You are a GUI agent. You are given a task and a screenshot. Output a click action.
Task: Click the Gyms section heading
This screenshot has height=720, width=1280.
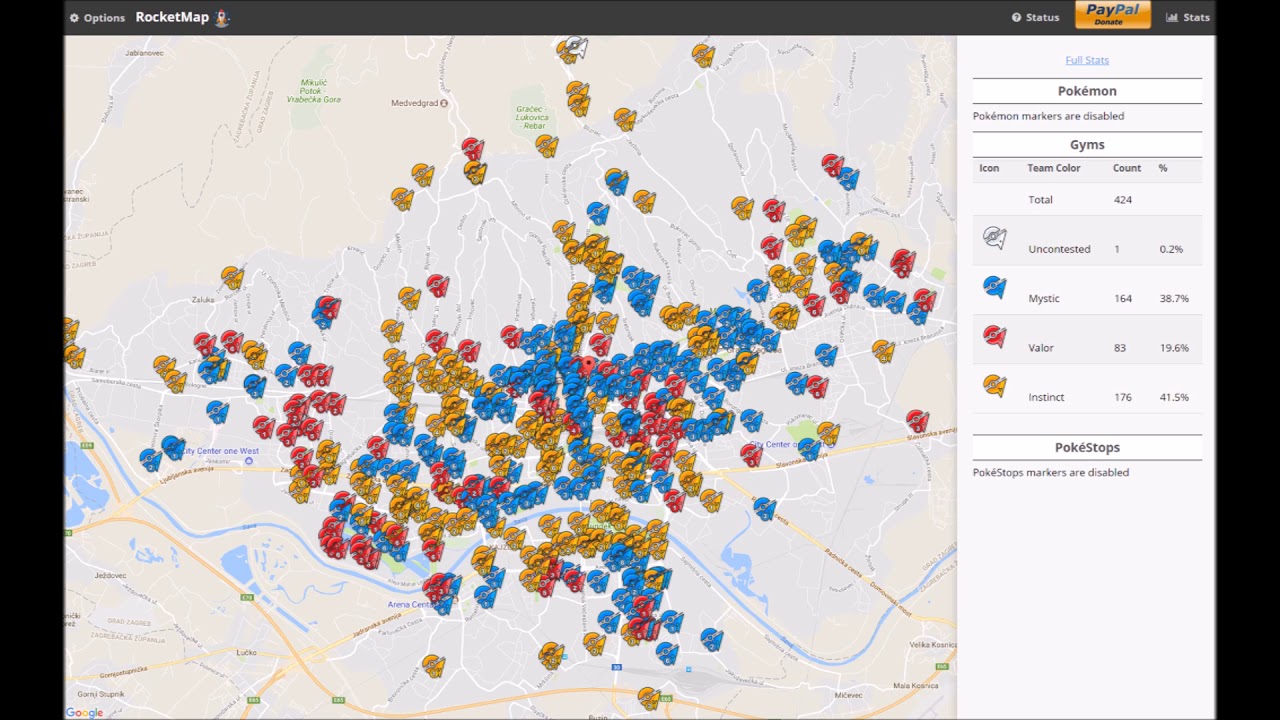pos(1087,145)
